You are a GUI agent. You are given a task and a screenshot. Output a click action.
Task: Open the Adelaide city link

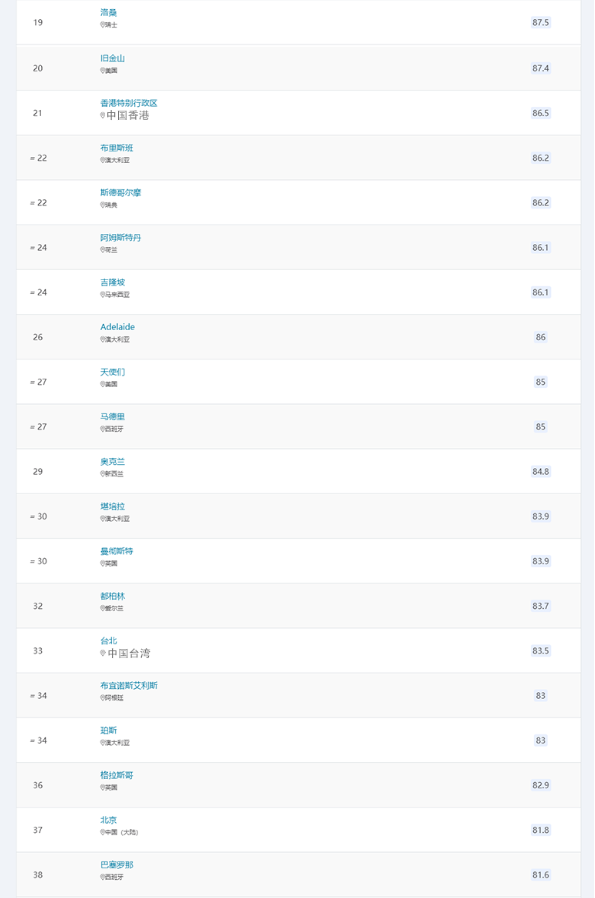117,327
